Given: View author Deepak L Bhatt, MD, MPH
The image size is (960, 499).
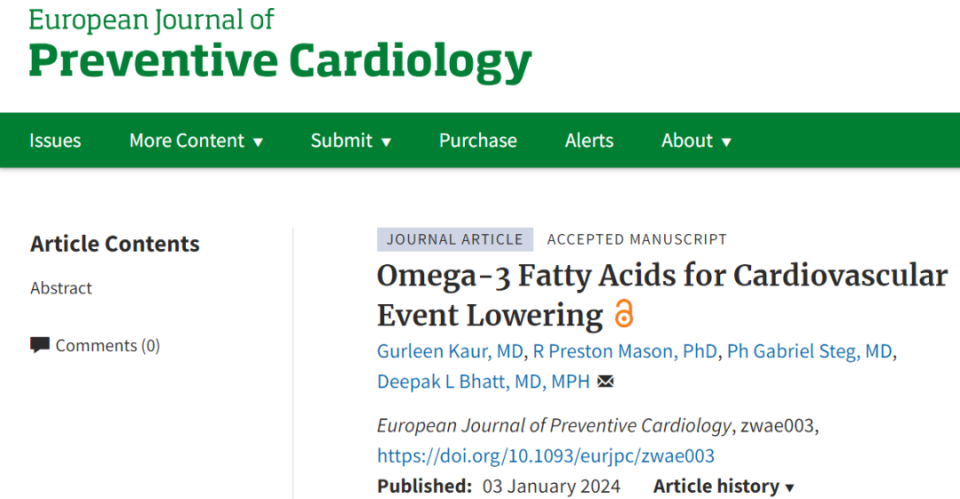Looking at the screenshot, I should (484, 381).
